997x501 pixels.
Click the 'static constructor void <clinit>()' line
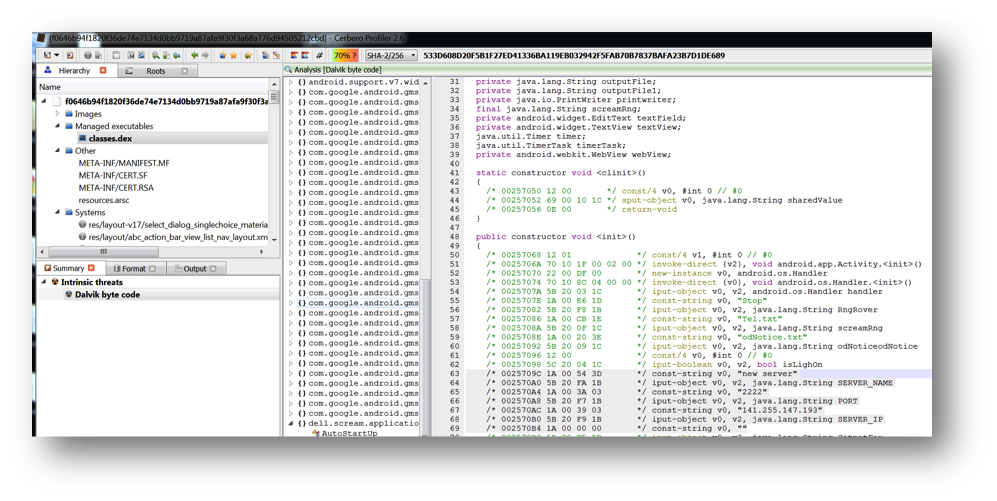(x=561, y=173)
